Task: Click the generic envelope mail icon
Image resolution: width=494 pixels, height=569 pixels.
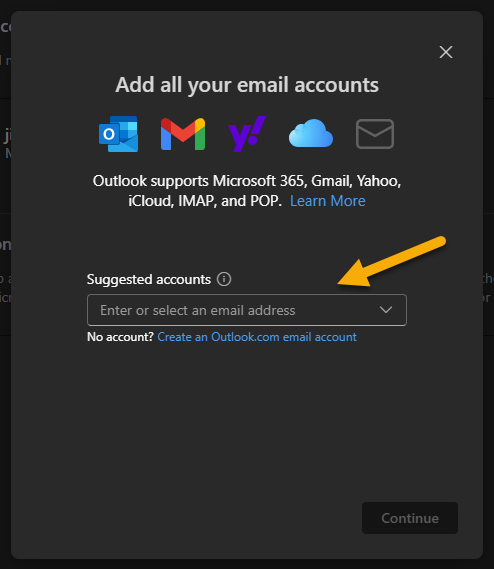Action: [375, 134]
